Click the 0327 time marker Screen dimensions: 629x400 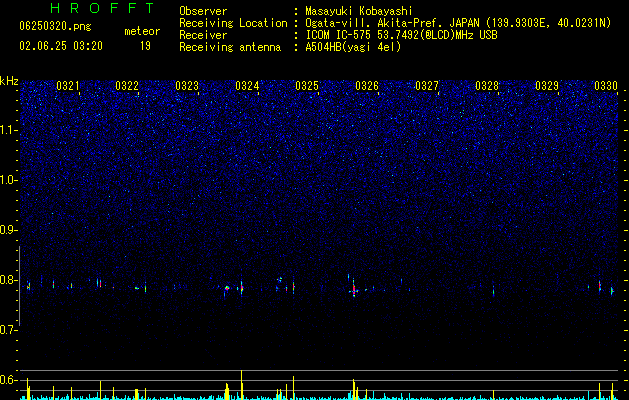[427, 86]
